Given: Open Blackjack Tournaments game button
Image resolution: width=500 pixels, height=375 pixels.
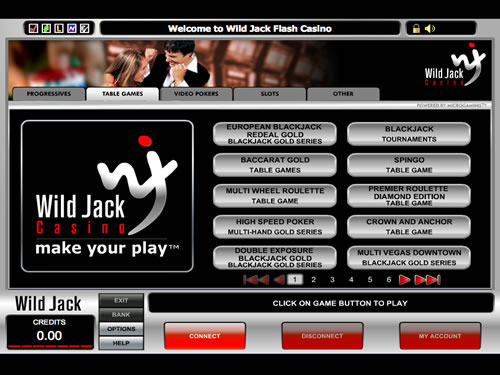Looking at the screenshot, I should tap(409, 134).
